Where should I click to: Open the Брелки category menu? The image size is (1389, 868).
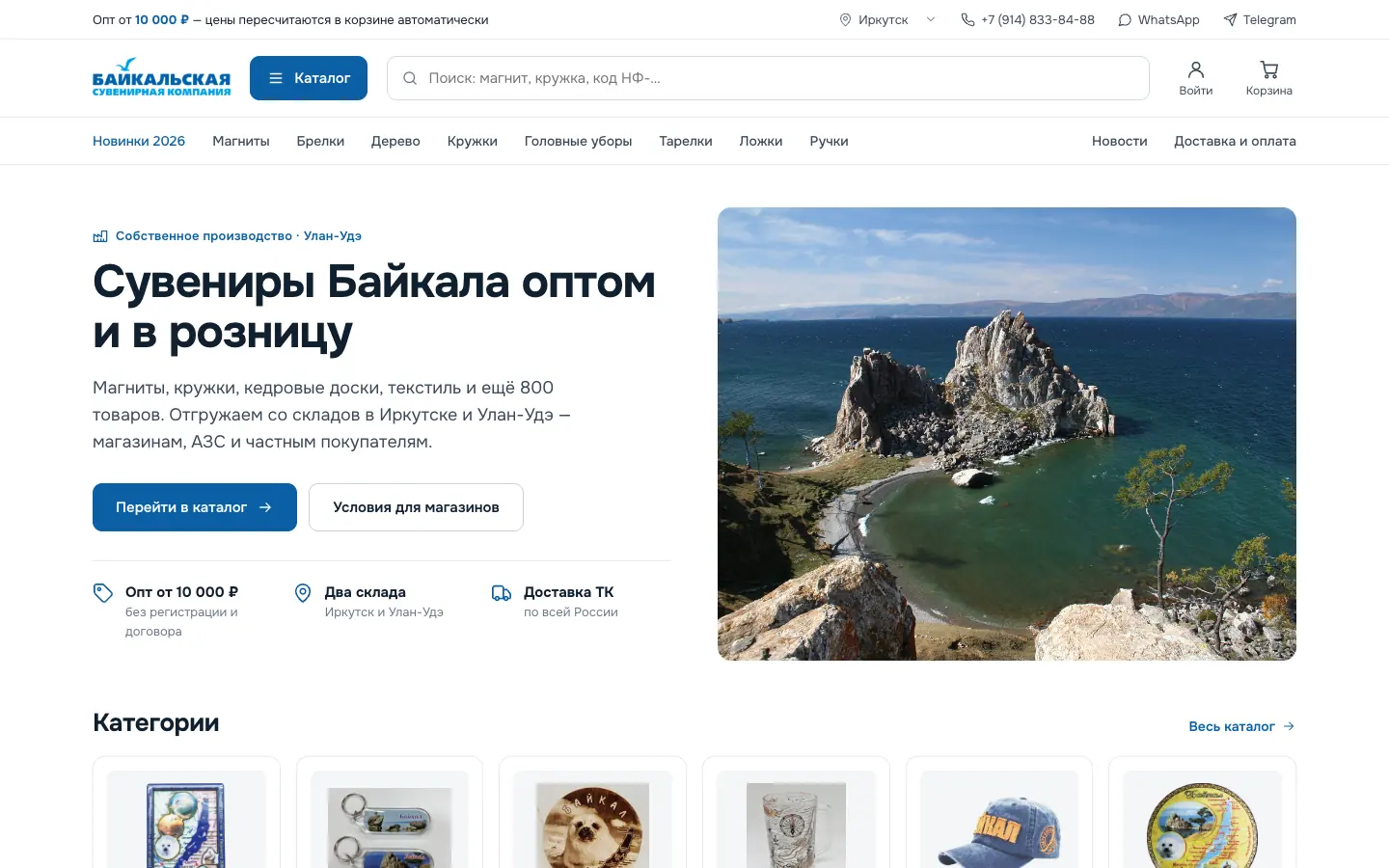(320, 141)
